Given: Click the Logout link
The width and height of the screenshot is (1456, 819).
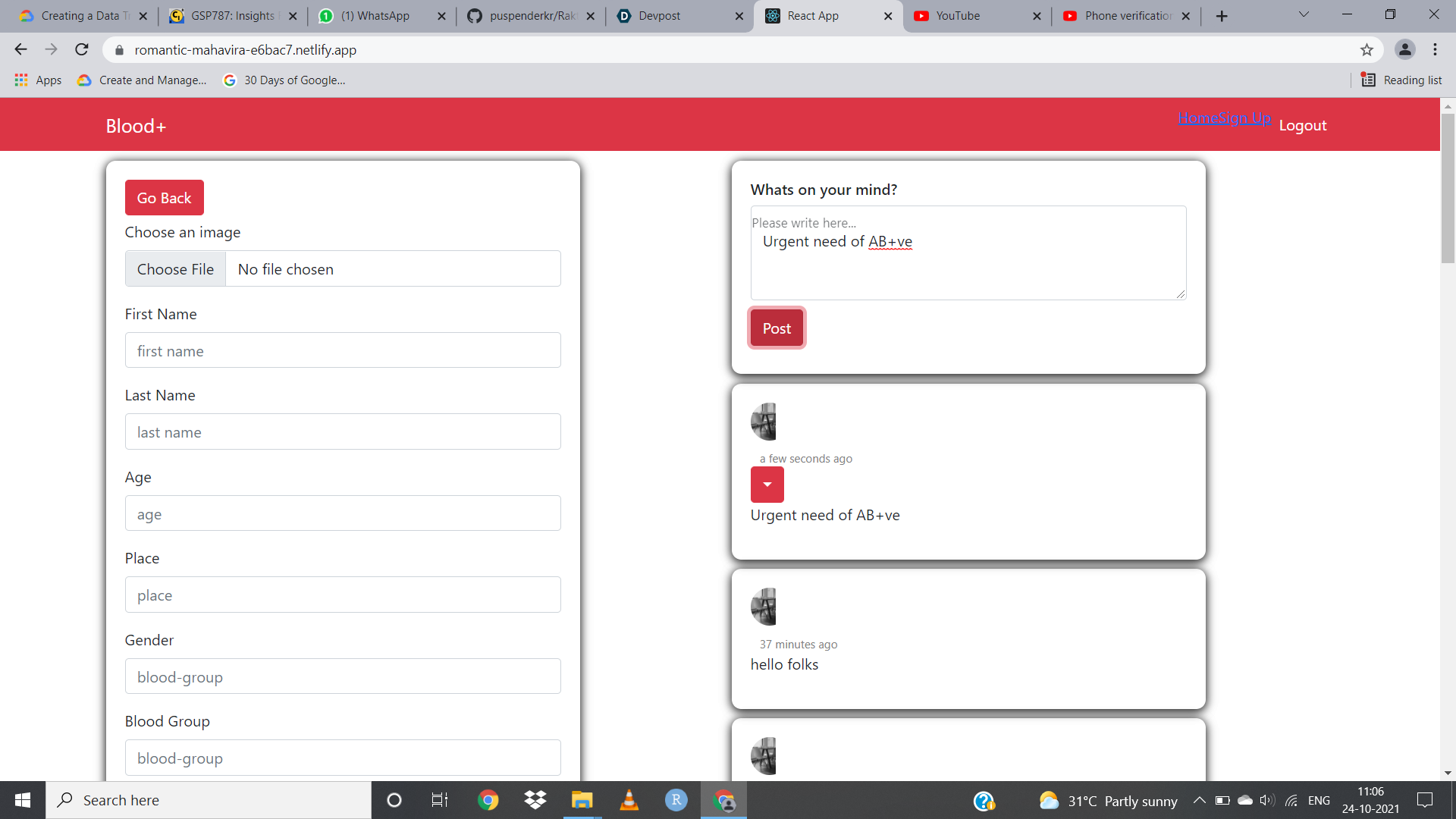Looking at the screenshot, I should click(x=1302, y=126).
